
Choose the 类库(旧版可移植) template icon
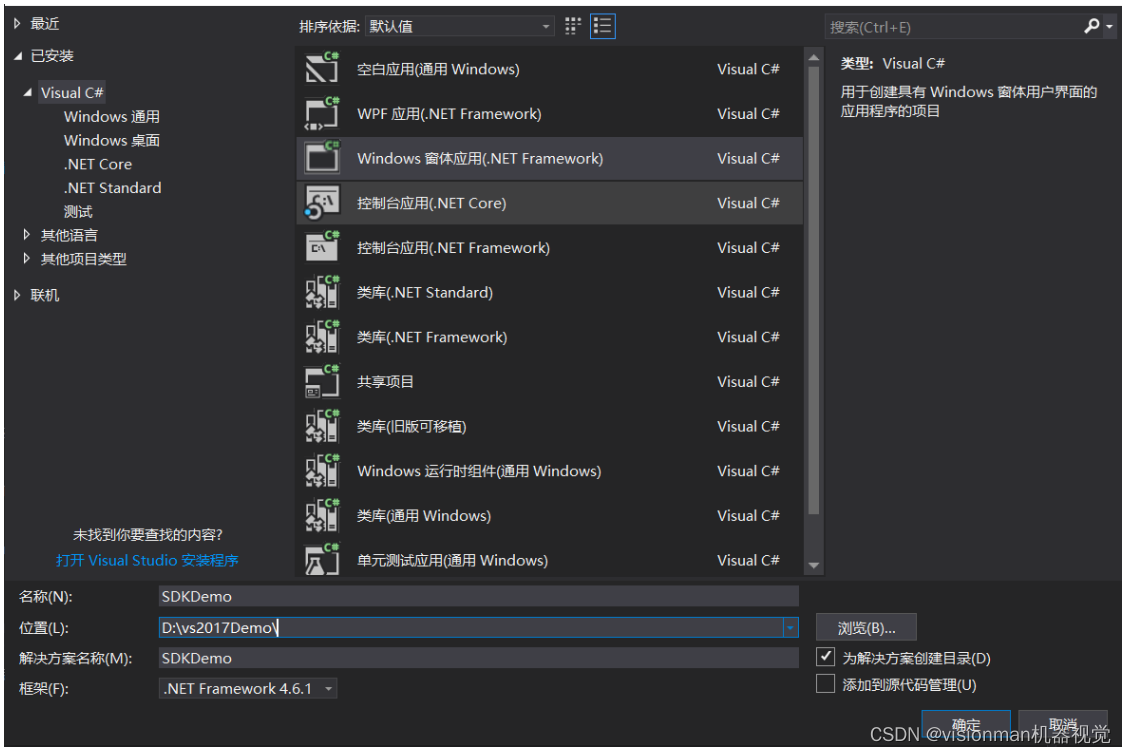click(321, 426)
